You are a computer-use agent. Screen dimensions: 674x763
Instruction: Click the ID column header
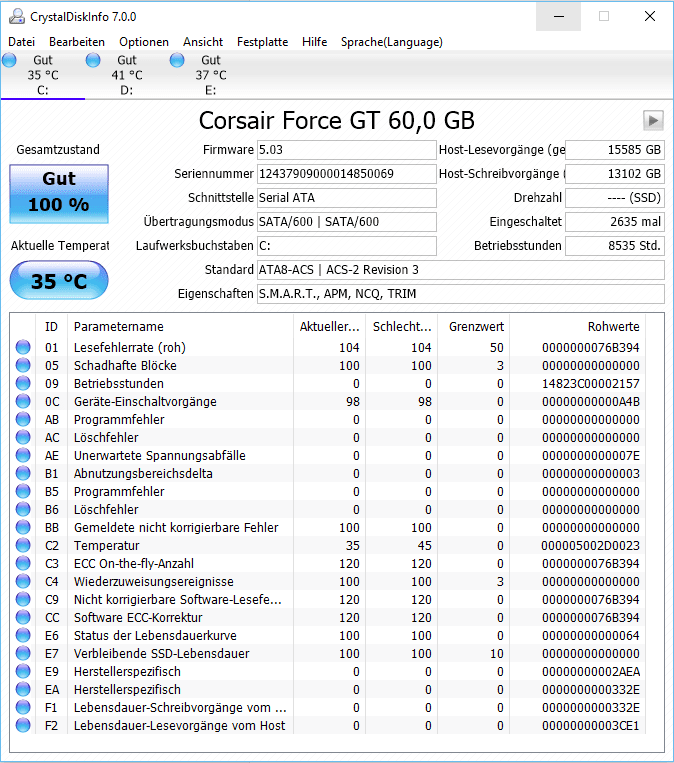52,327
